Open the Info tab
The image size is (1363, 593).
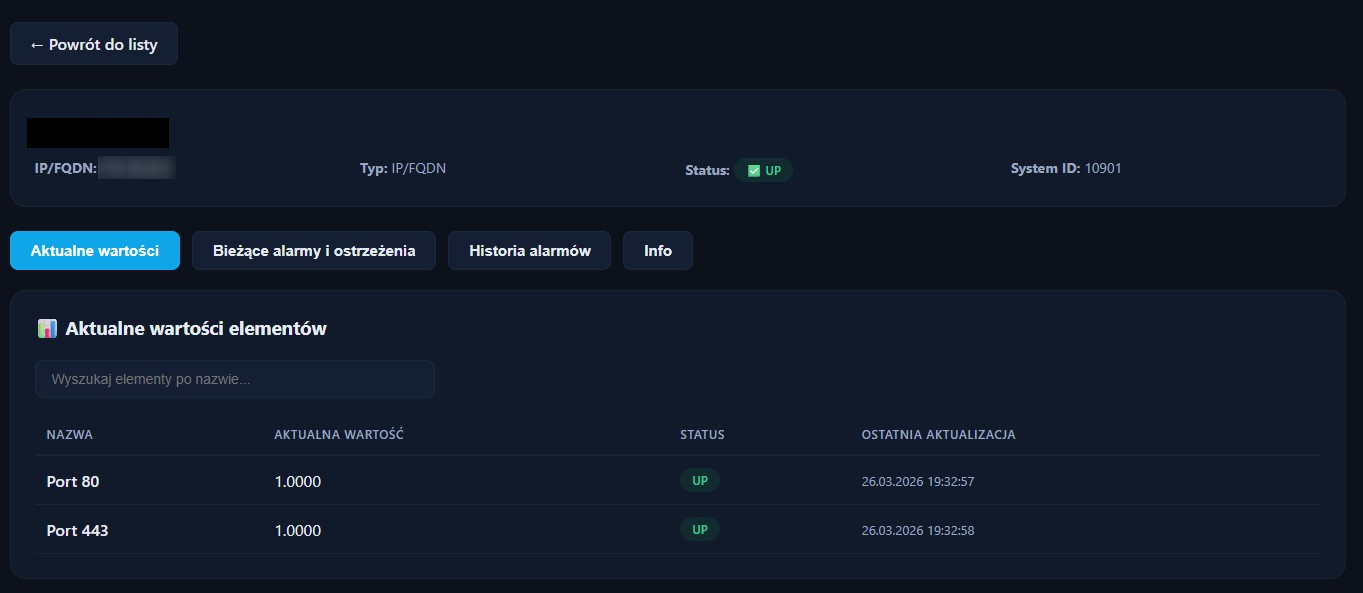coord(658,250)
